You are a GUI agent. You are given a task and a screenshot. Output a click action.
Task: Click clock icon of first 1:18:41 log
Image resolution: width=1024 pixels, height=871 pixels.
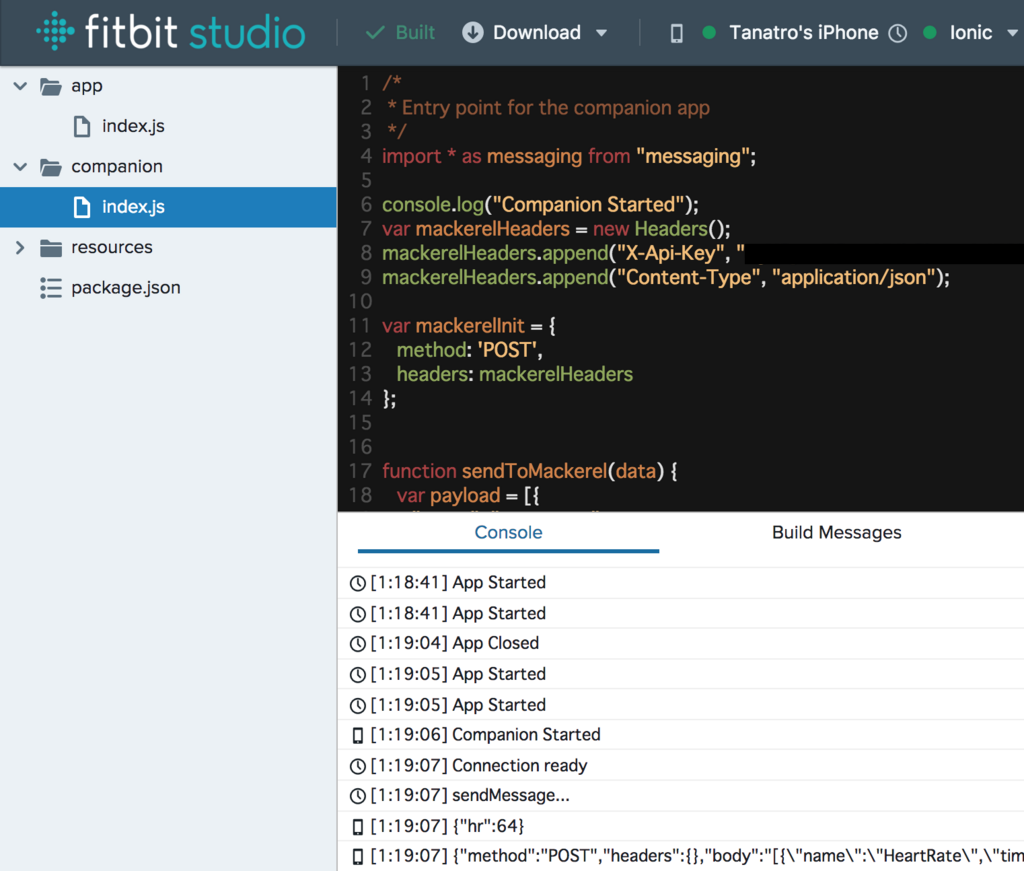(x=357, y=583)
